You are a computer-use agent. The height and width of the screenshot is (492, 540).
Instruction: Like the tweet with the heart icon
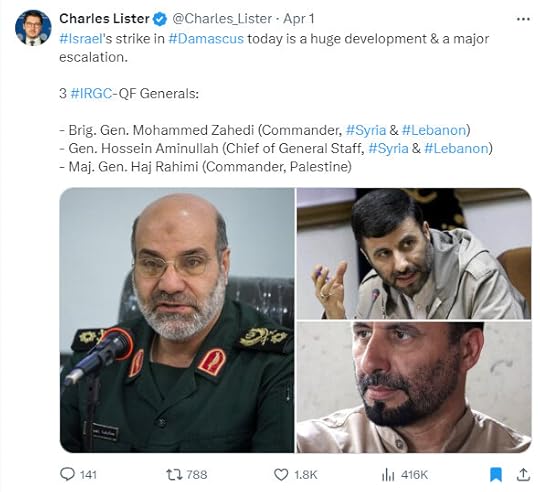(x=281, y=475)
